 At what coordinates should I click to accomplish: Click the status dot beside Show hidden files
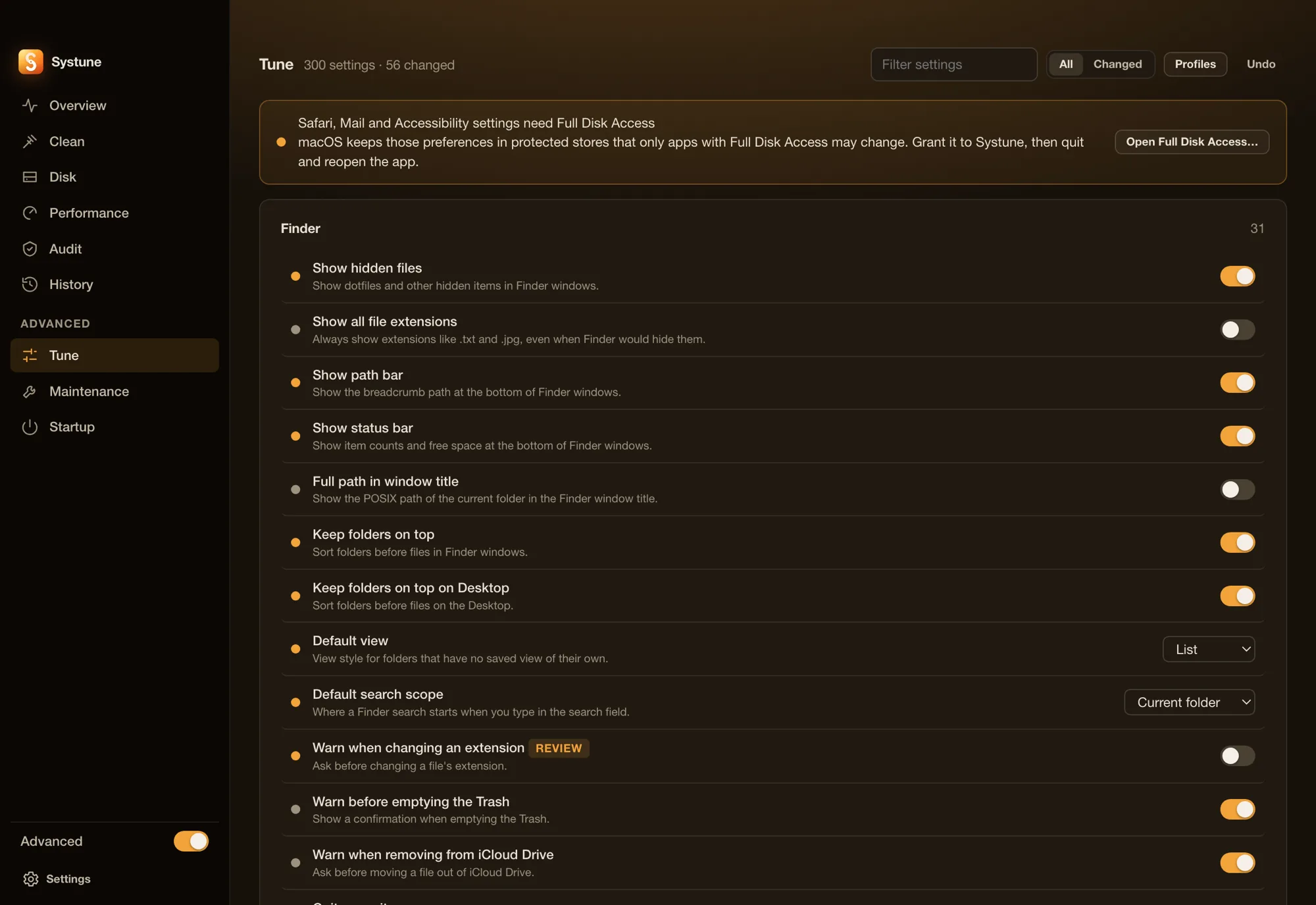[295, 276]
